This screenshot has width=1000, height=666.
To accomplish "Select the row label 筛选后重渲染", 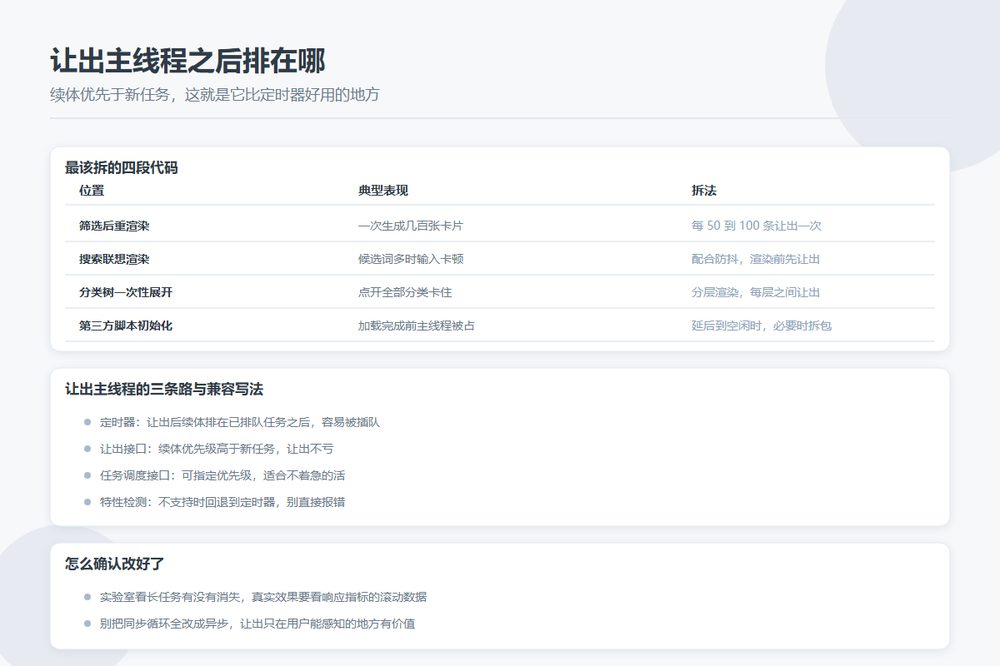I will (114, 225).
